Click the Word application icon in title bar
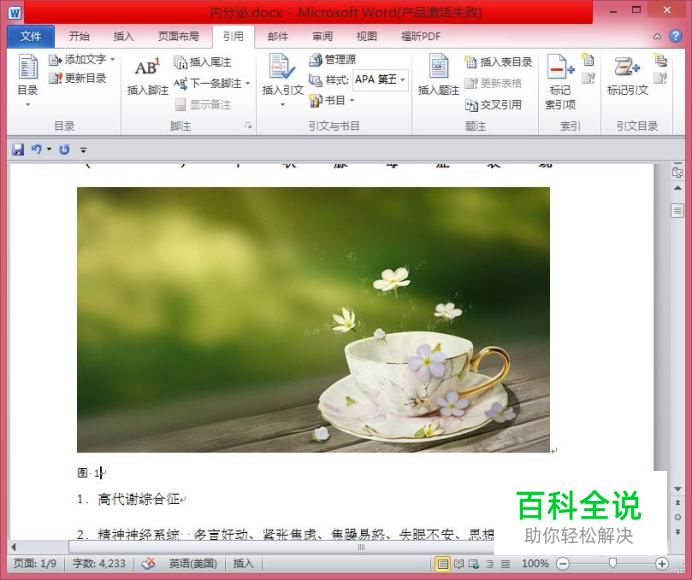 tap(15, 12)
